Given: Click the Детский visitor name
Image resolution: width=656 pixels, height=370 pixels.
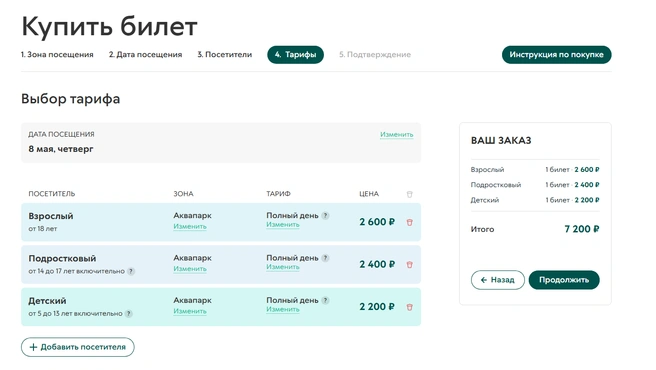Looking at the screenshot, I should 47,301.
